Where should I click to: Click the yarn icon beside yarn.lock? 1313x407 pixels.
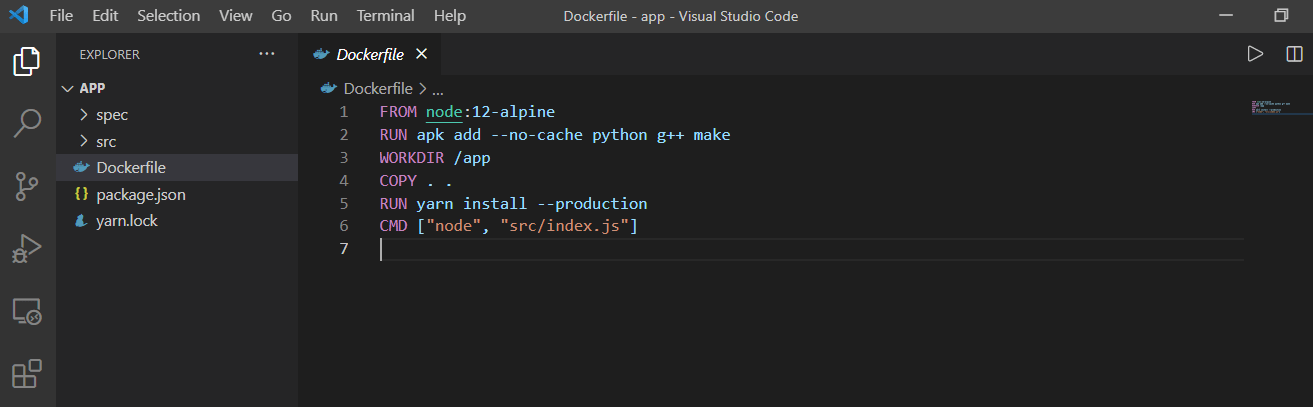click(82, 221)
